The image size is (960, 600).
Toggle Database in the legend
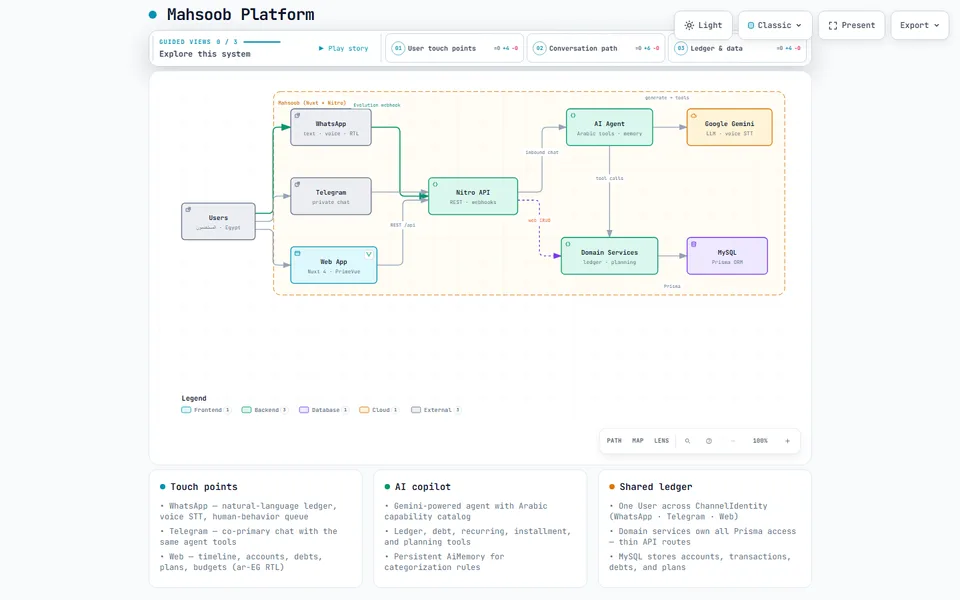point(324,410)
